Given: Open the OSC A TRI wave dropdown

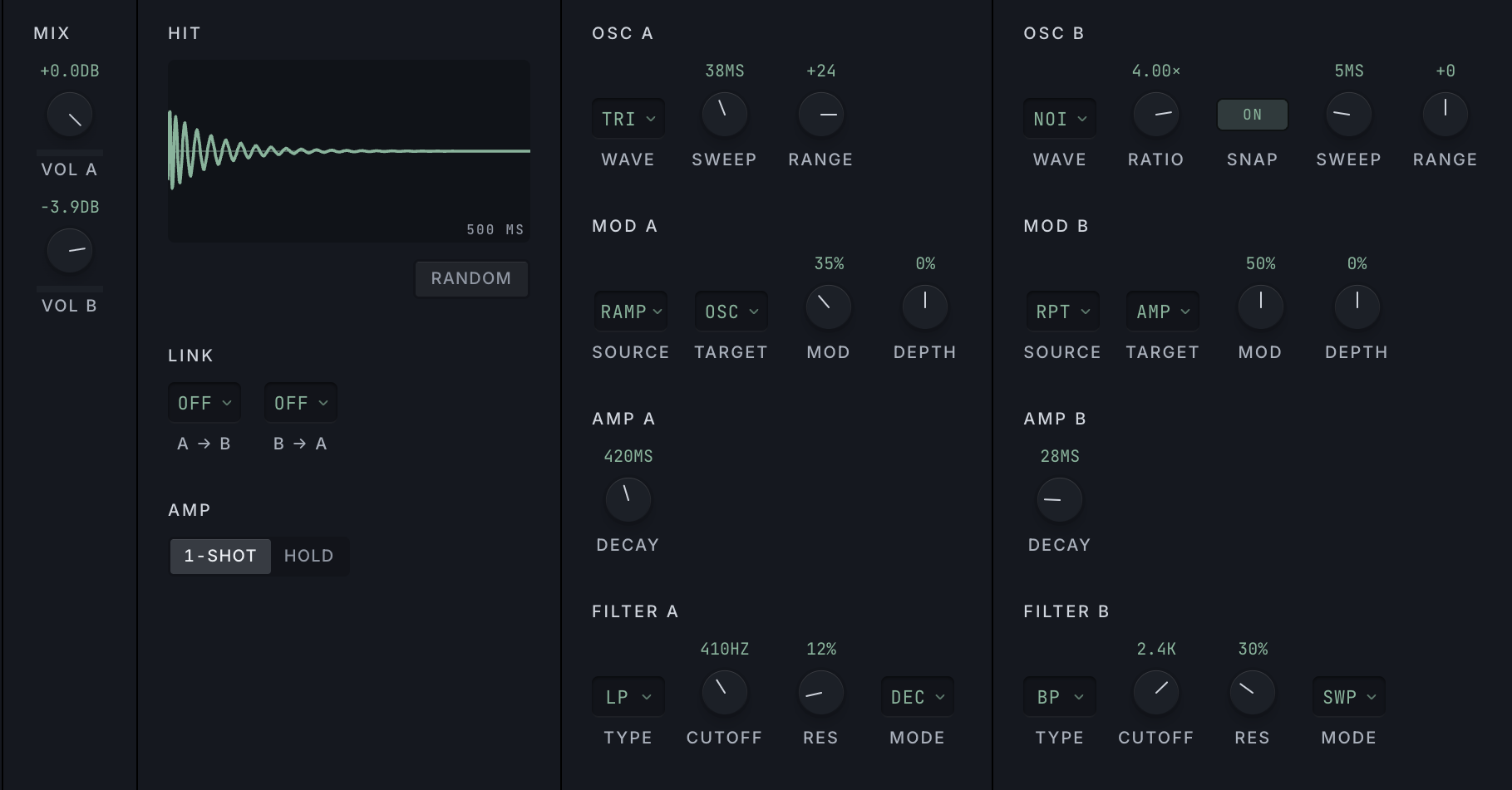Looking at the screenshot, I should (x=628, y=119).
